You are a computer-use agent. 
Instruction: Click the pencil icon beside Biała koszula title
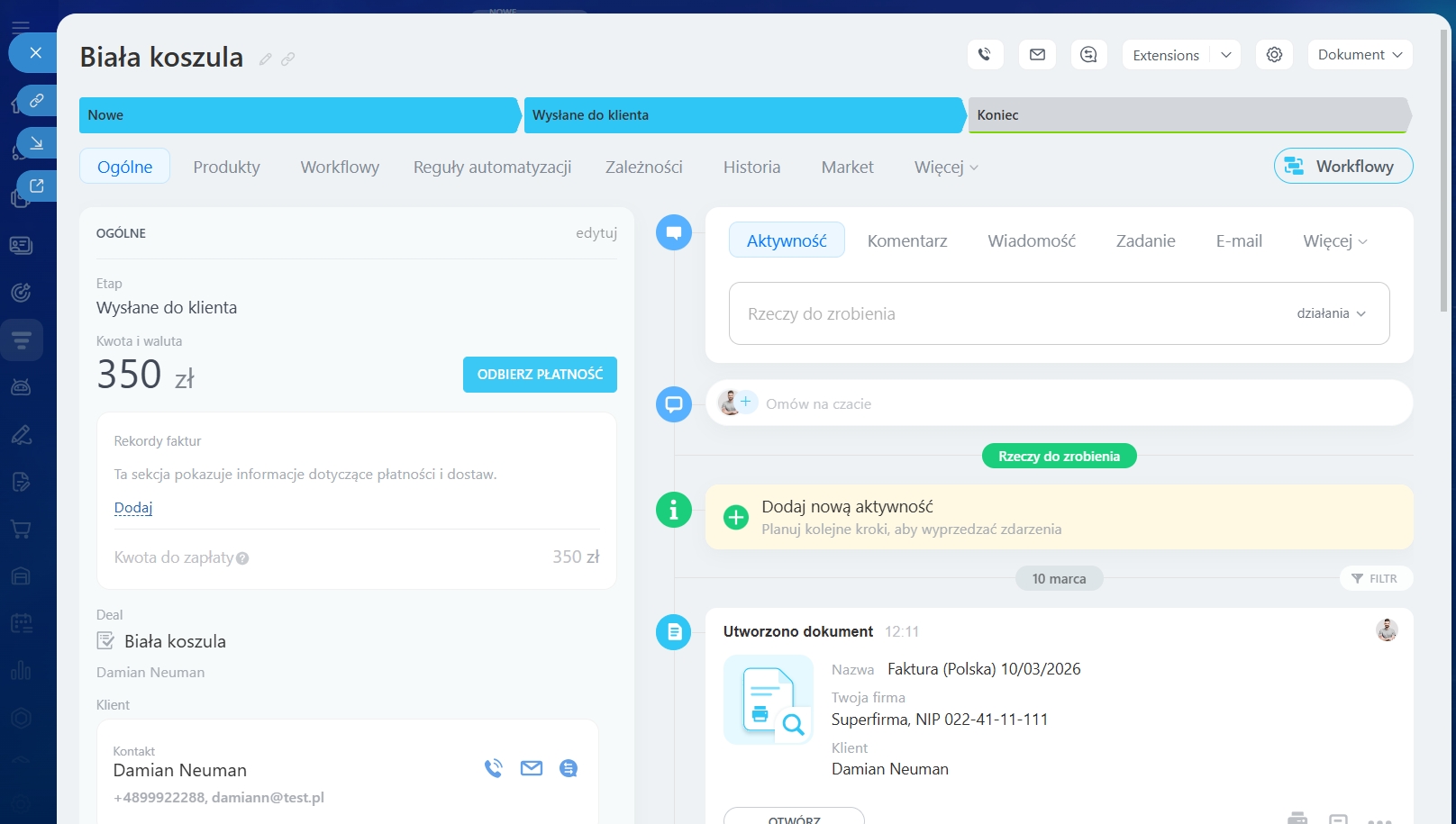point(265,59)
